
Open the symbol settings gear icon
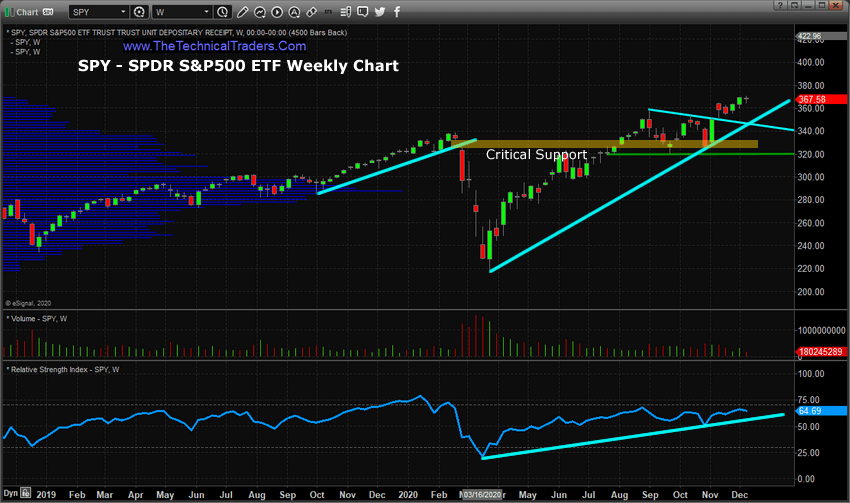pos(139,12)
